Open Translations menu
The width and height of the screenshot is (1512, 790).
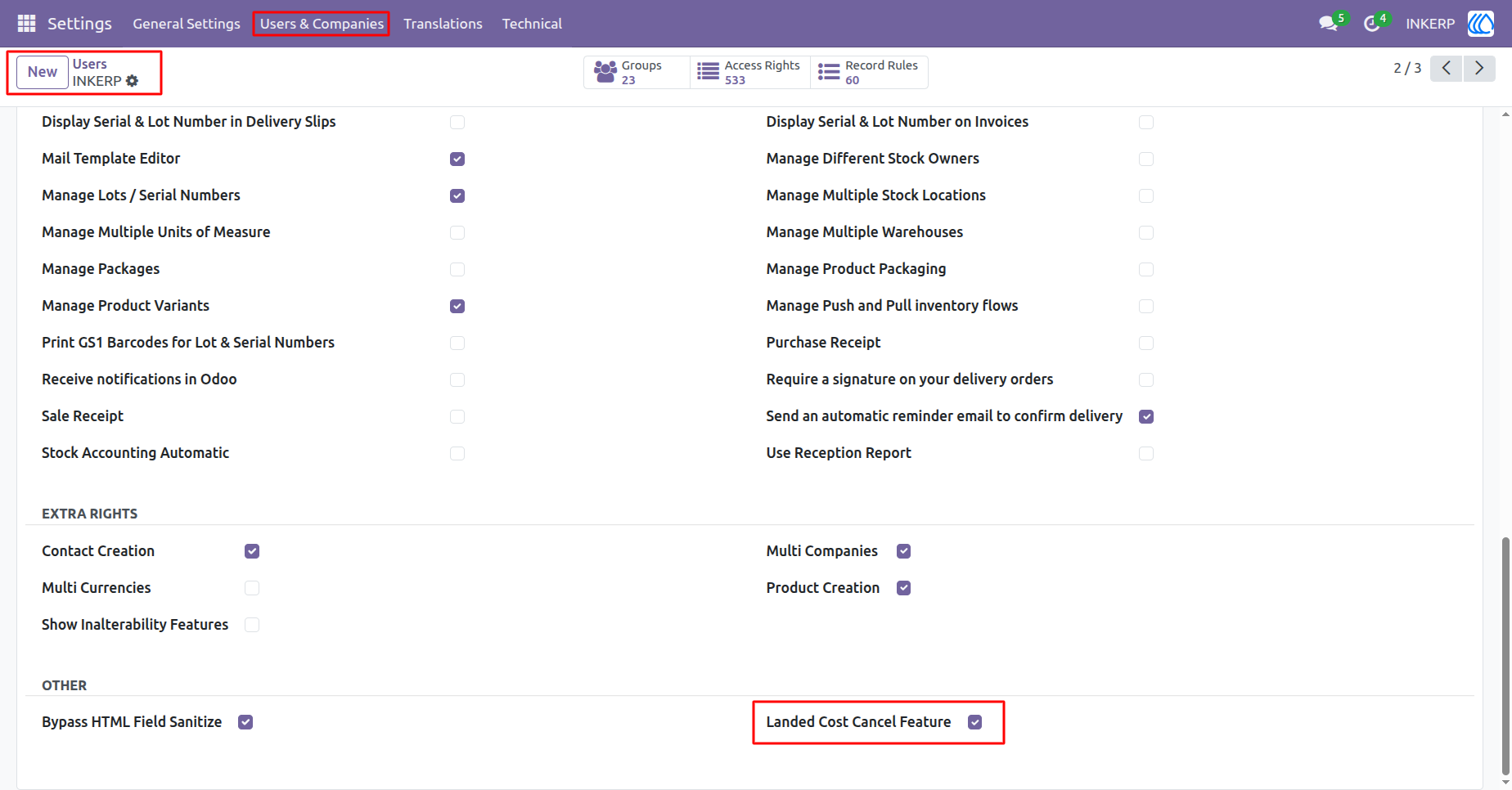443,24
